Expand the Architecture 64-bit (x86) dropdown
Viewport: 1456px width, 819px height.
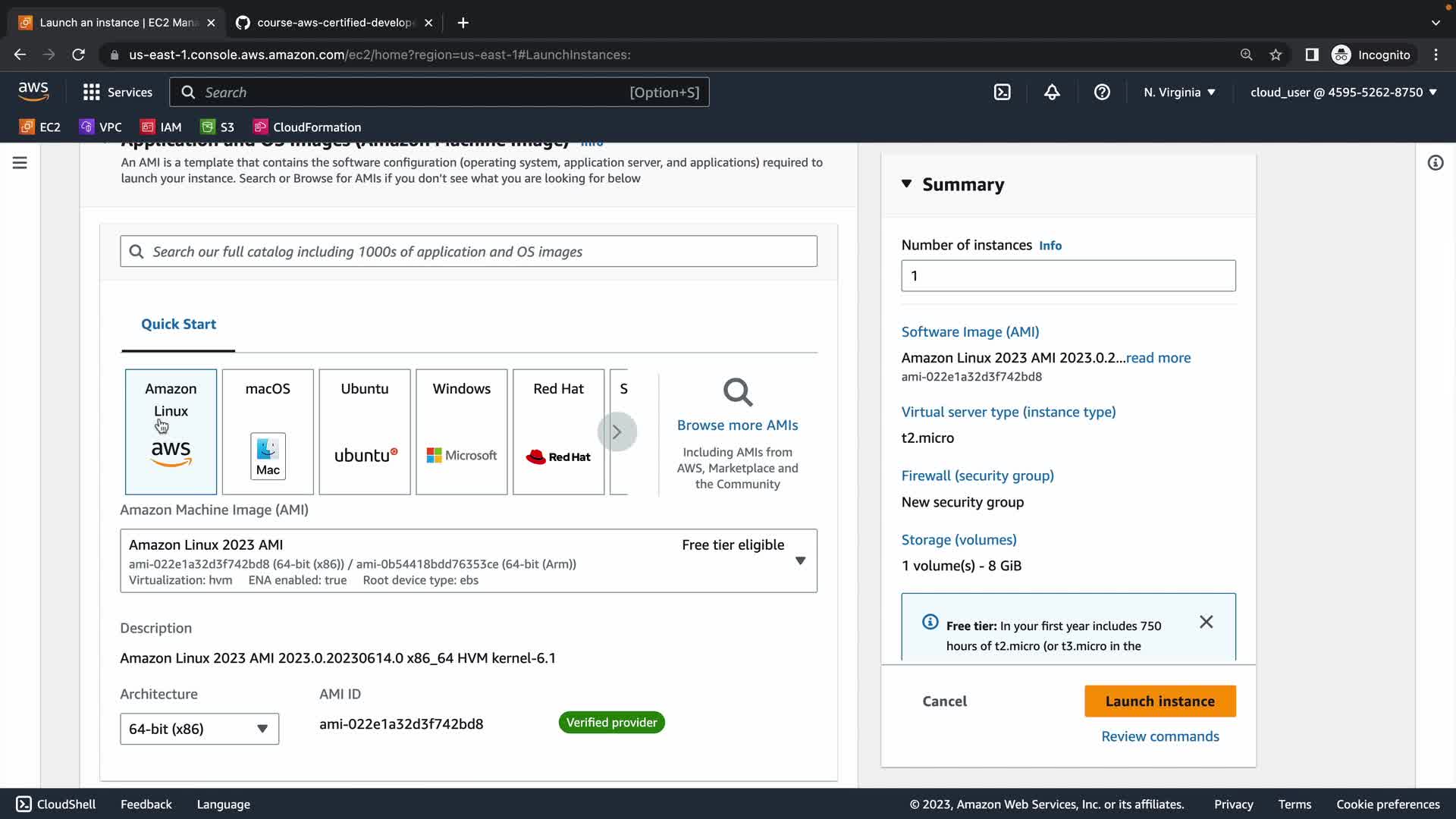pos(199,729)
